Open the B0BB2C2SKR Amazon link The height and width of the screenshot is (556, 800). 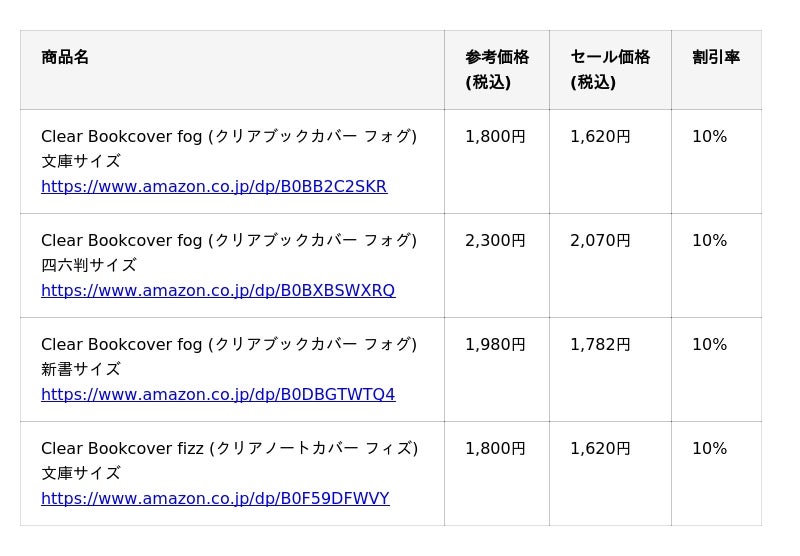pyautogui.click(x=213, y=187)
